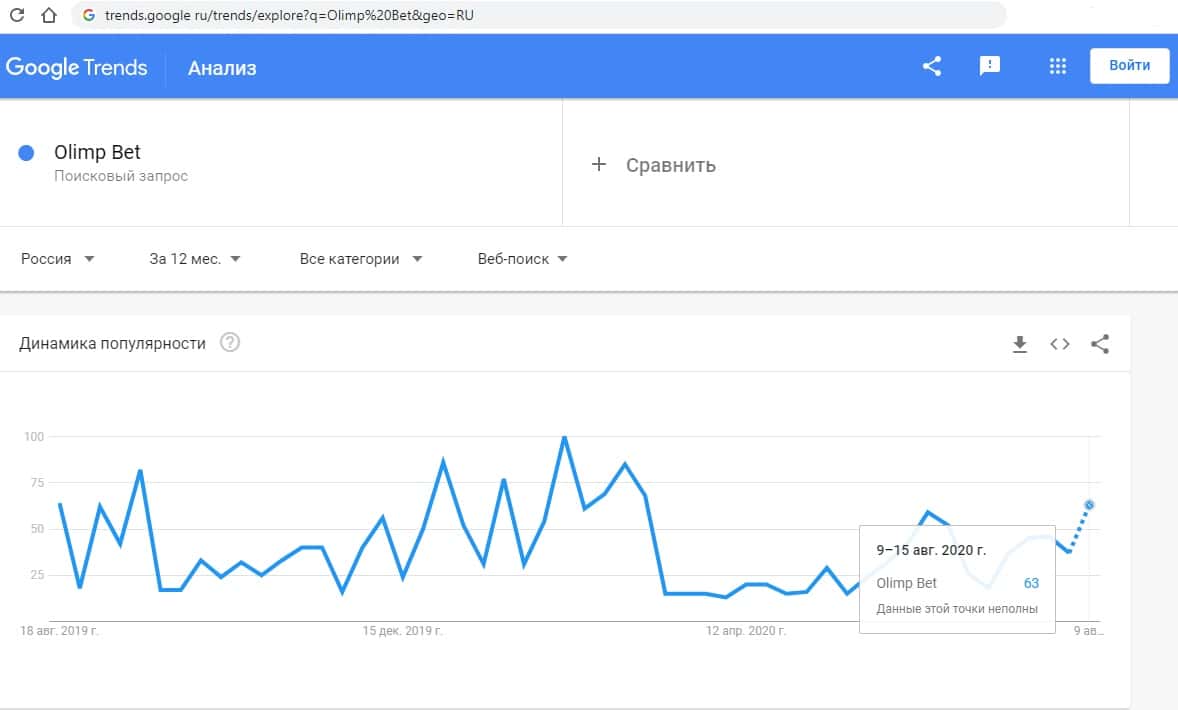Image resolution: width=1178 pixels, height=710 pixels.
Task: Open the Анализ section in header
Action: click(x=222, y=68)
